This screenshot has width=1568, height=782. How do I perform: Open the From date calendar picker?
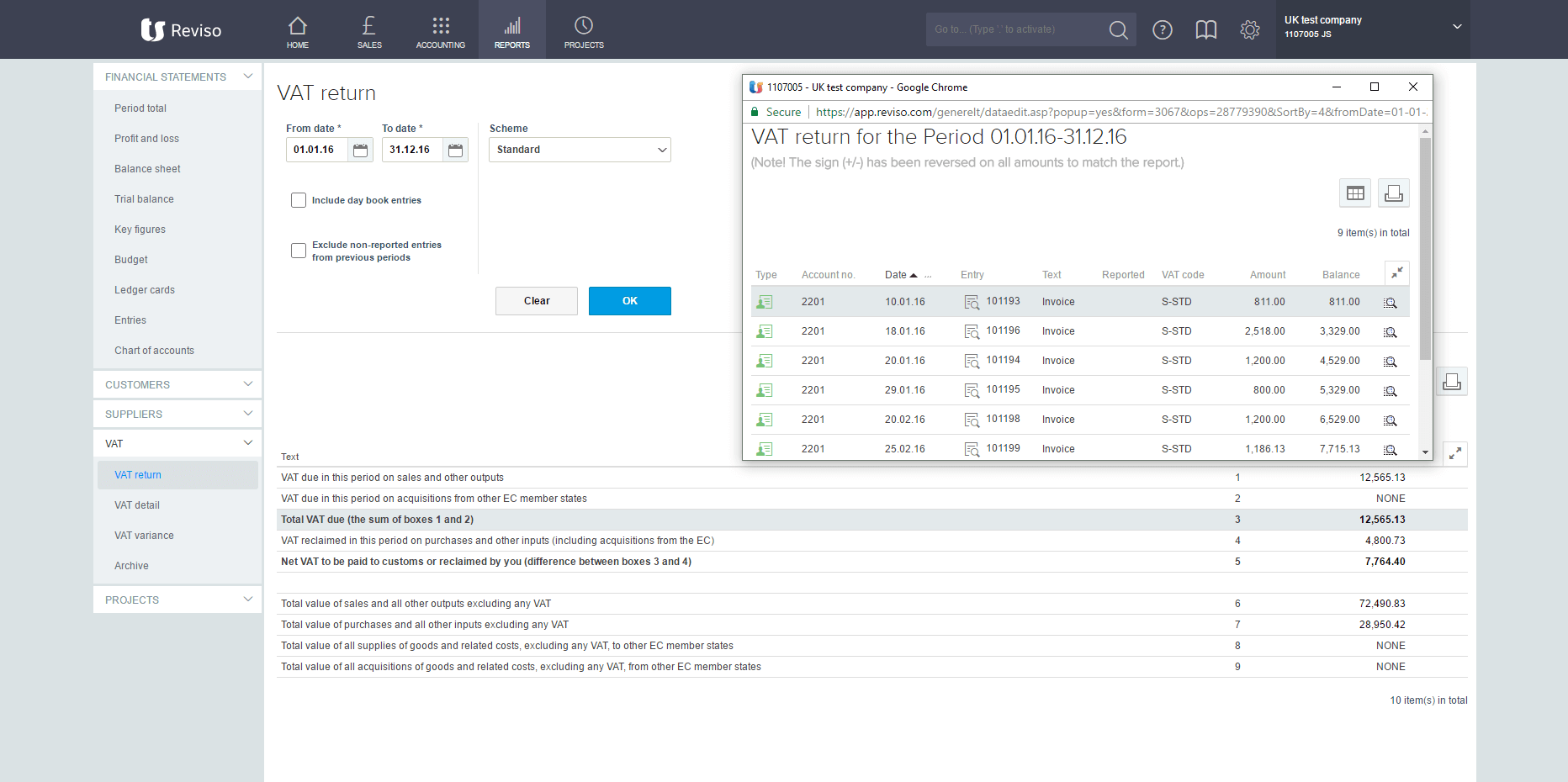360,151
